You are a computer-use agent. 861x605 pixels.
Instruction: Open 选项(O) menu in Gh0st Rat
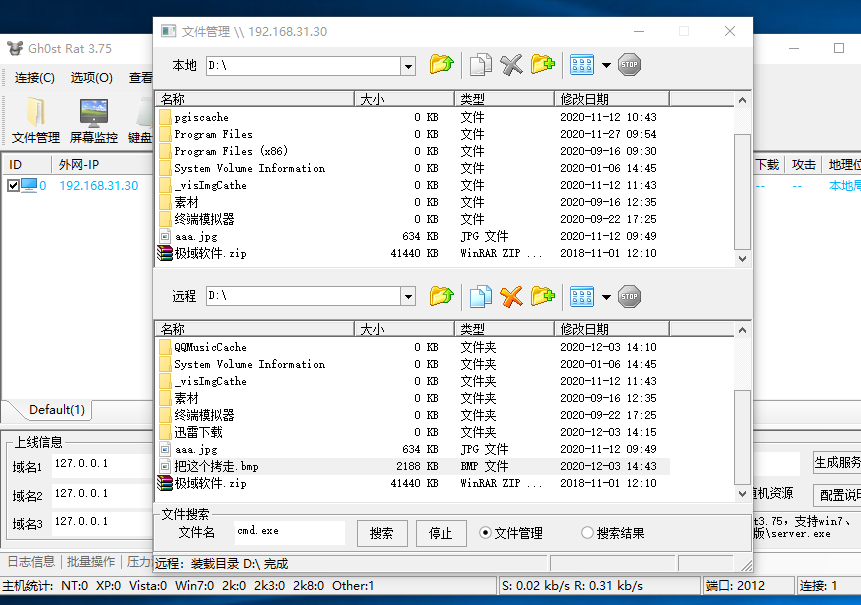tap(92, 78)
